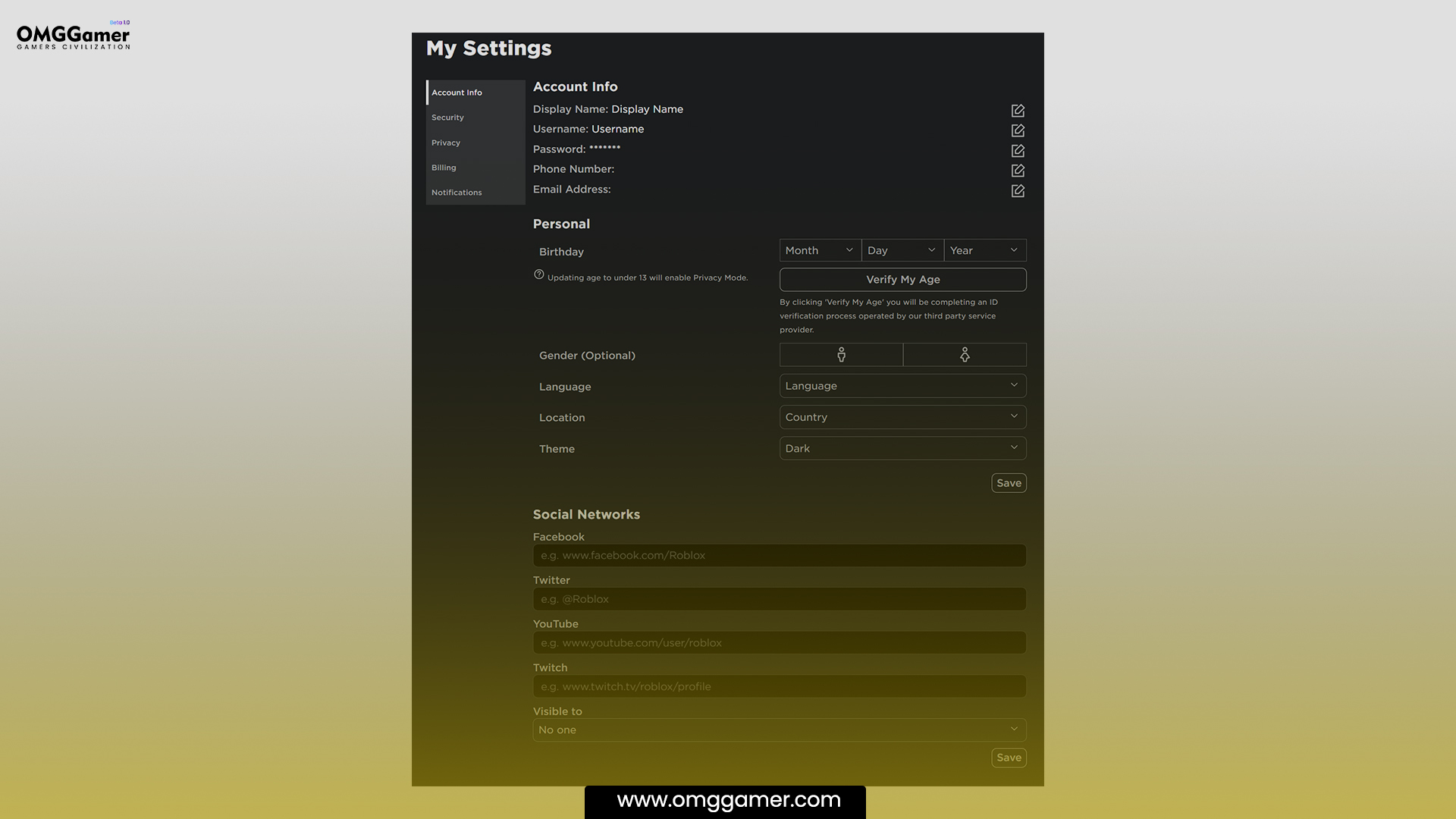Open the Month birthday dropdown
The image size is (1456, 819).
point(821,250)
